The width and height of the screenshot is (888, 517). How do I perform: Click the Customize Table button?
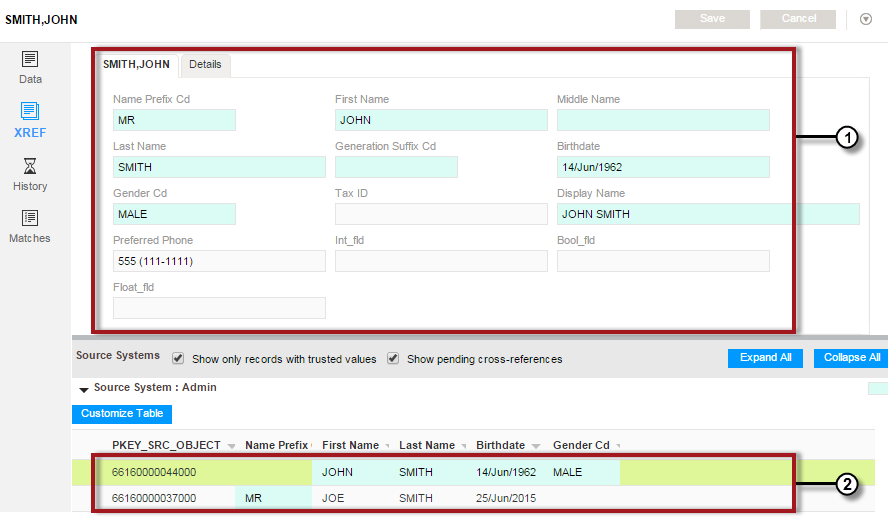coord(122,414)
